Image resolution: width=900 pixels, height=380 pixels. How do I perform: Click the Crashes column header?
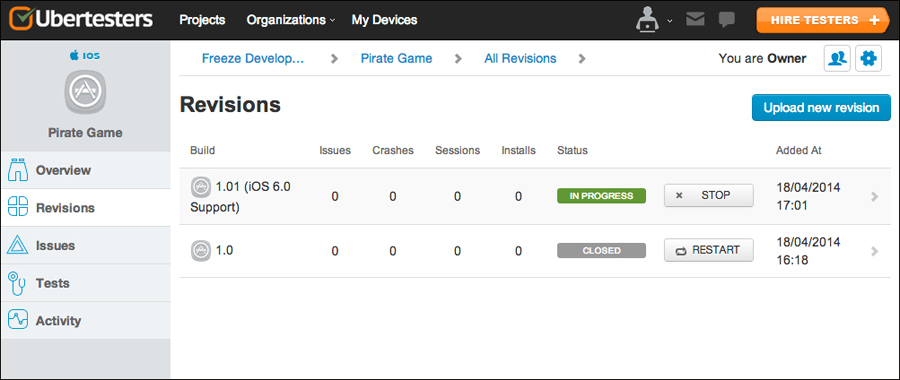click(393, 150)
